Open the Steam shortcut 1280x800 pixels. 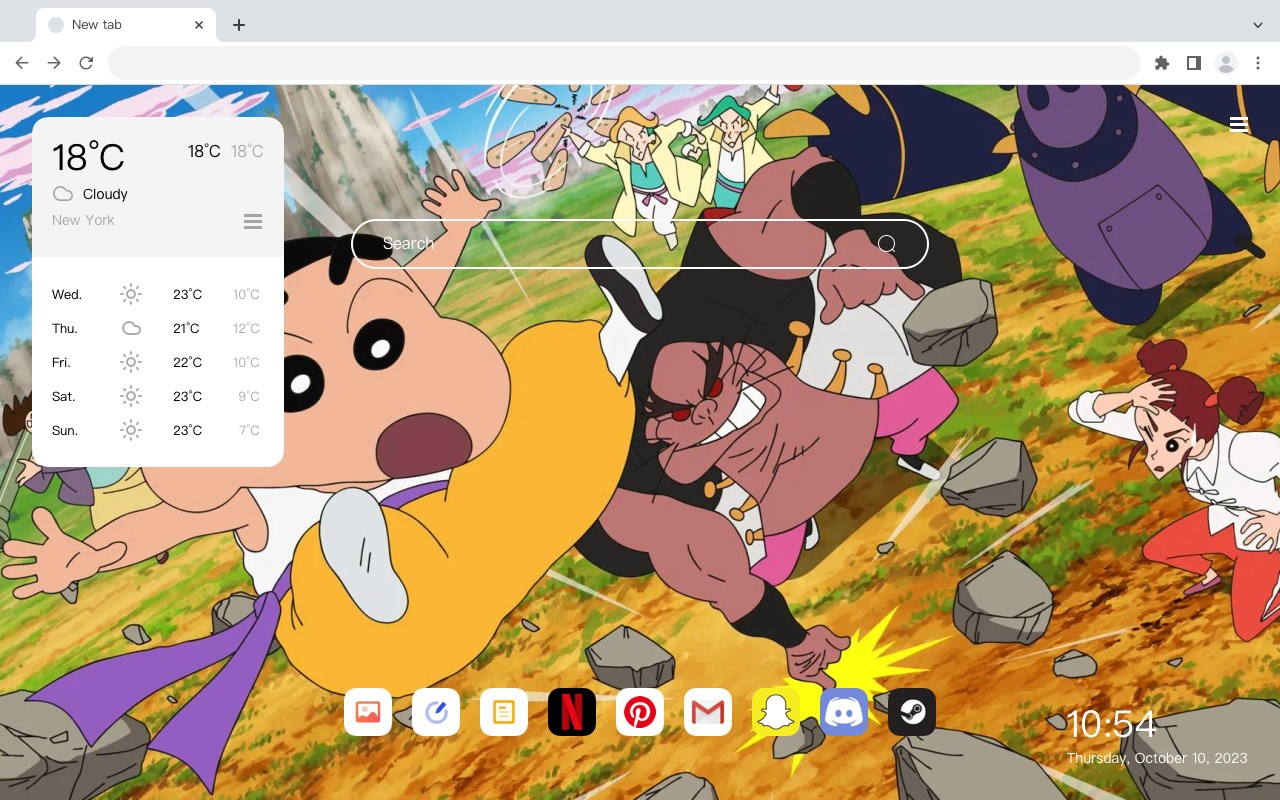(x=912, y=712)
